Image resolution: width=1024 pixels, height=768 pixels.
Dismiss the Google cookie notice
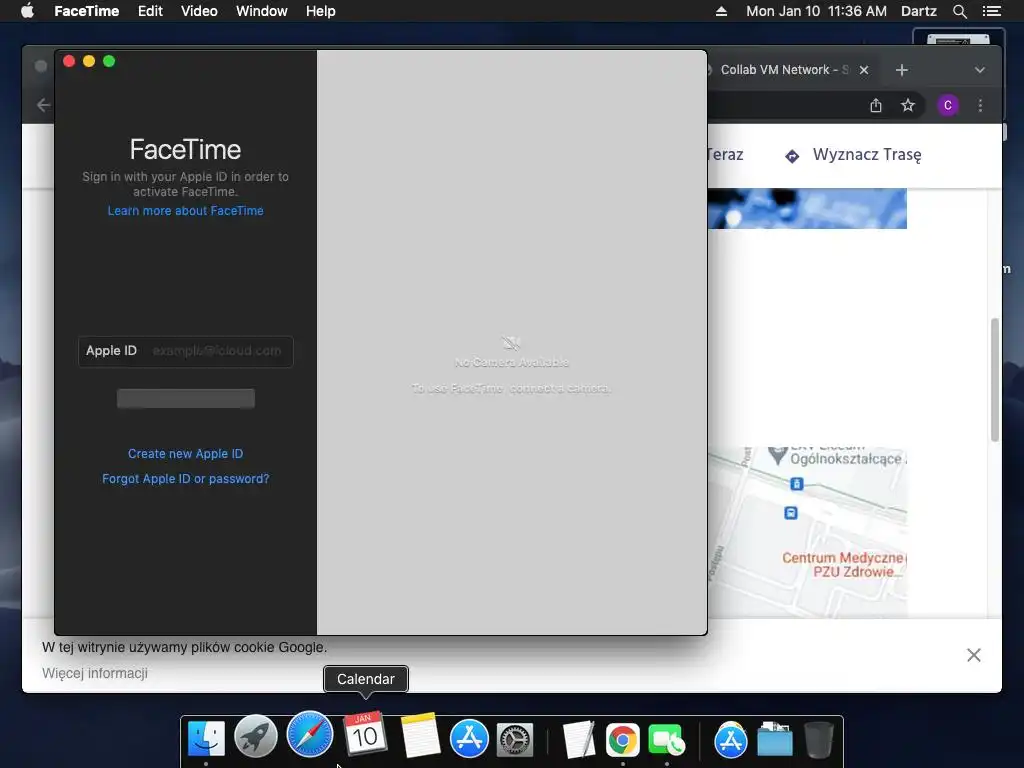click(x=974, y=655)
